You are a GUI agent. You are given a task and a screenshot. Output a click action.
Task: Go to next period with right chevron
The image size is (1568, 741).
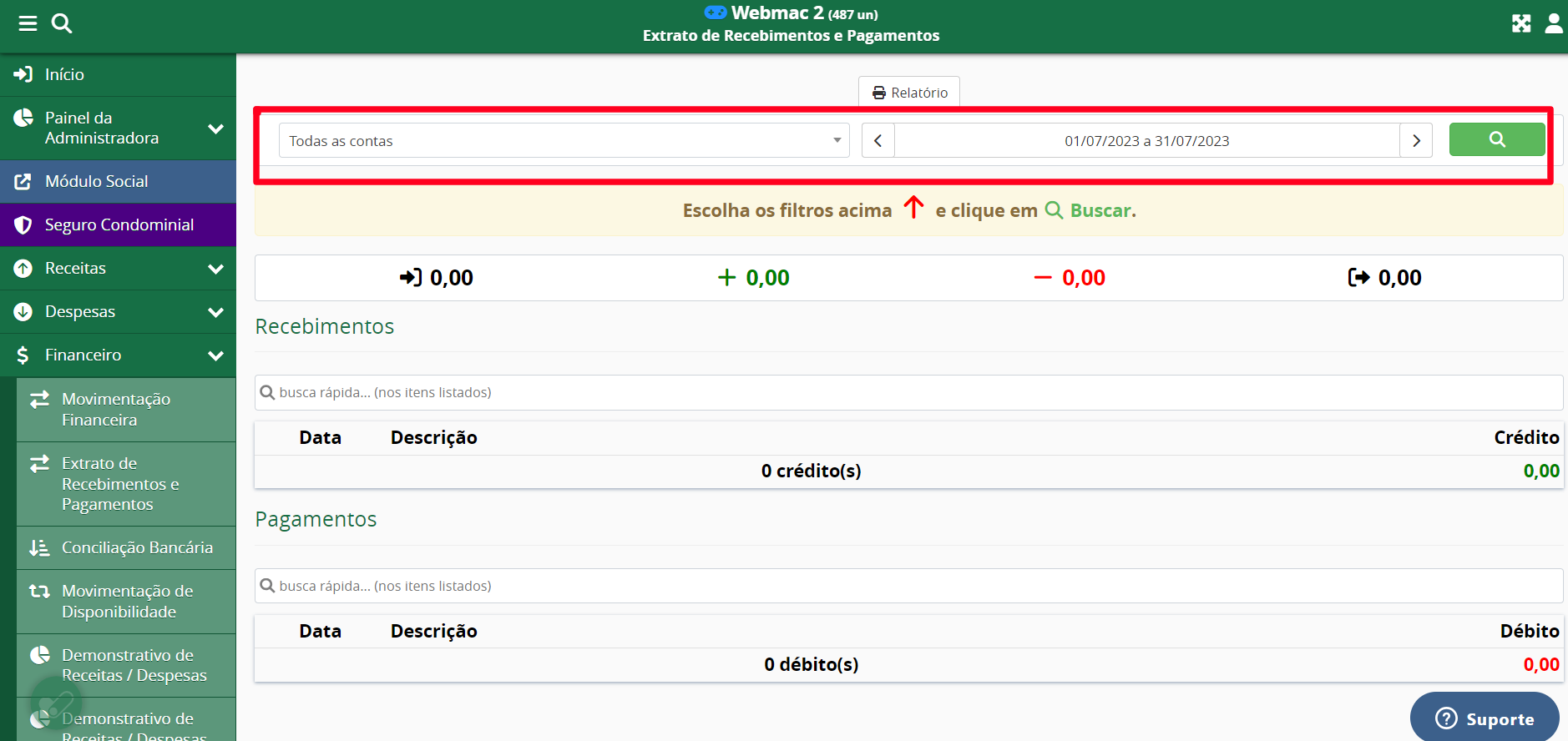click(x=1416, y=140)
